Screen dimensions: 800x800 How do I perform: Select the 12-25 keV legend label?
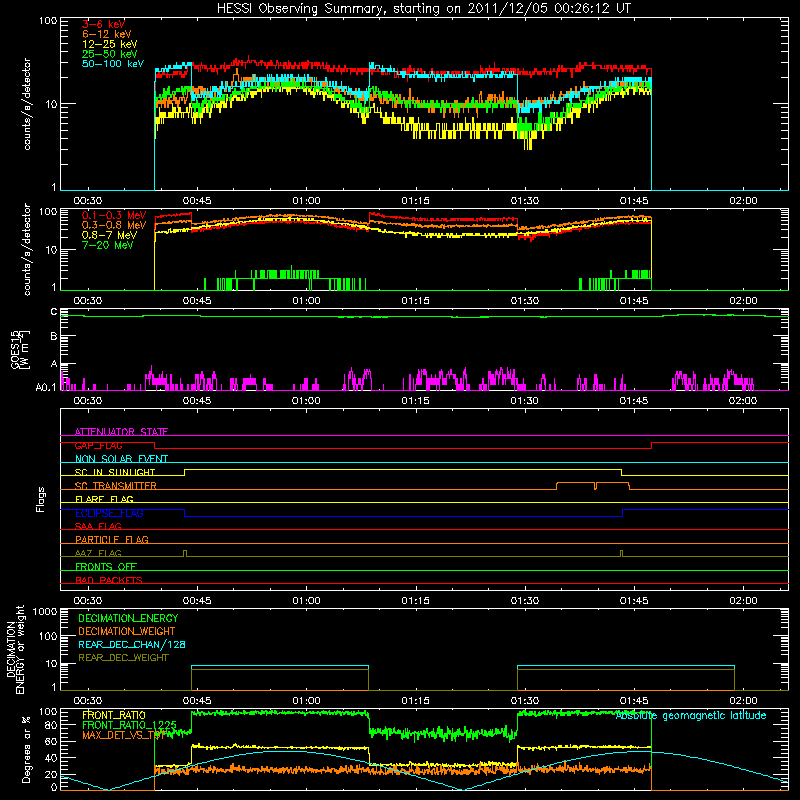point(109,44)
